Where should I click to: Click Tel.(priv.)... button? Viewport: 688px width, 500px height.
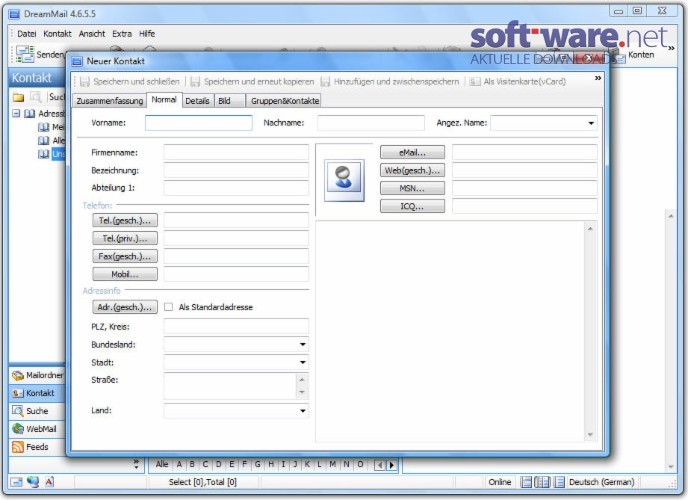(x=125, y=238)
